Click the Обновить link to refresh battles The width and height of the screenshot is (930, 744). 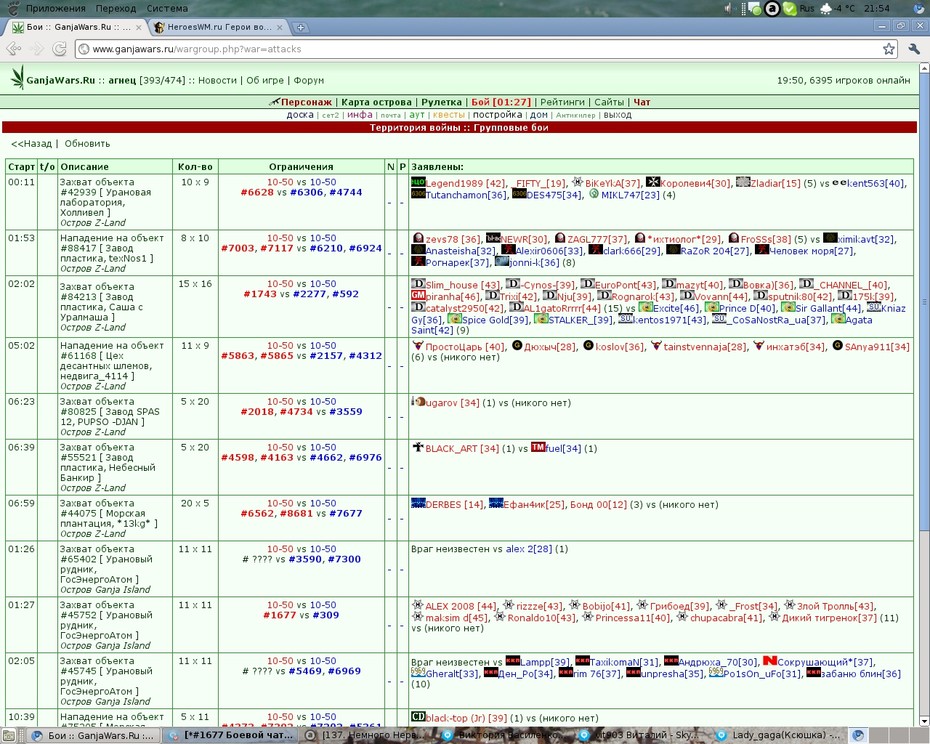[87, 144]
